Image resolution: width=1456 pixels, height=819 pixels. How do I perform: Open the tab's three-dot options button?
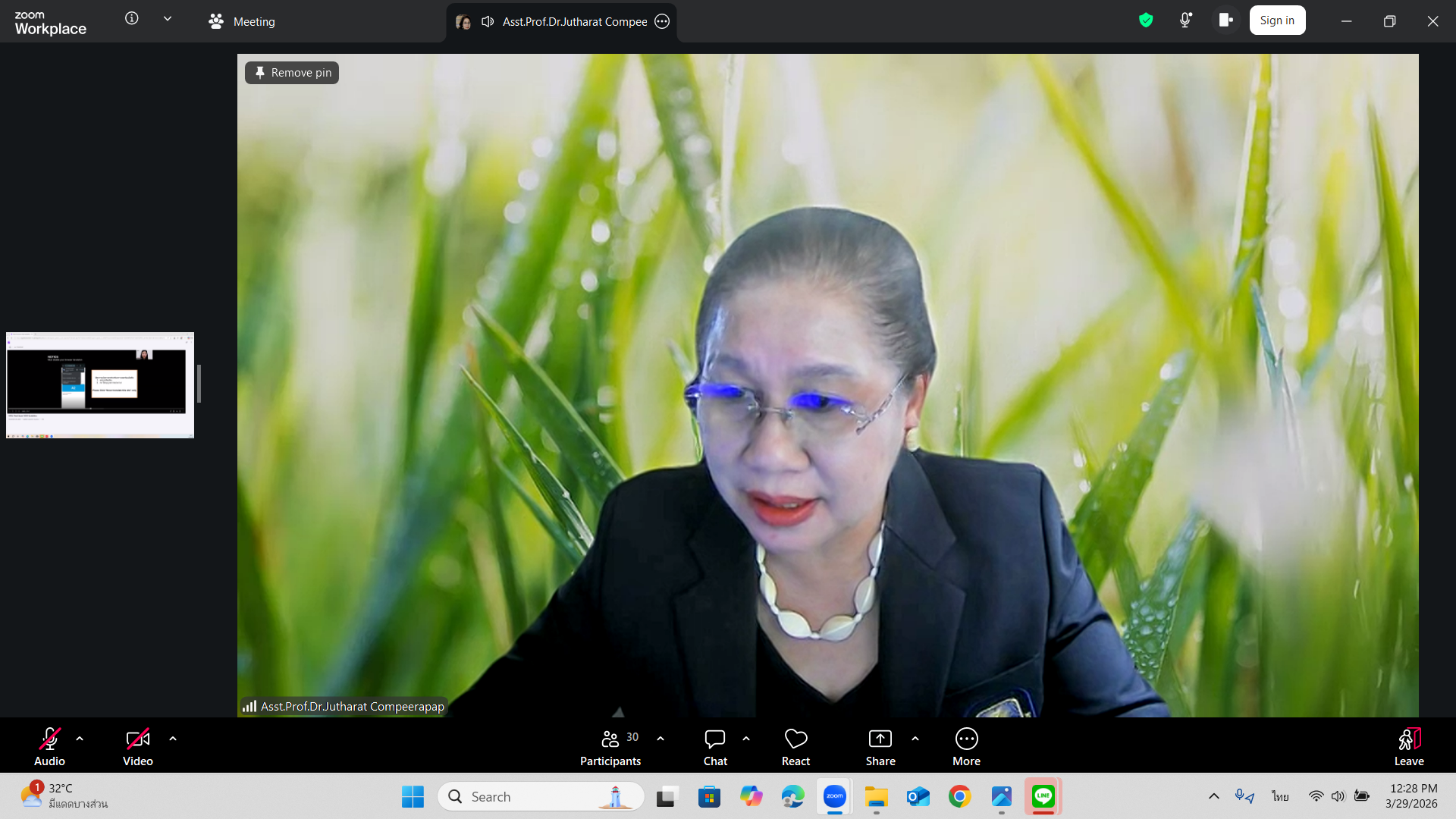click(x=662, y=22)
